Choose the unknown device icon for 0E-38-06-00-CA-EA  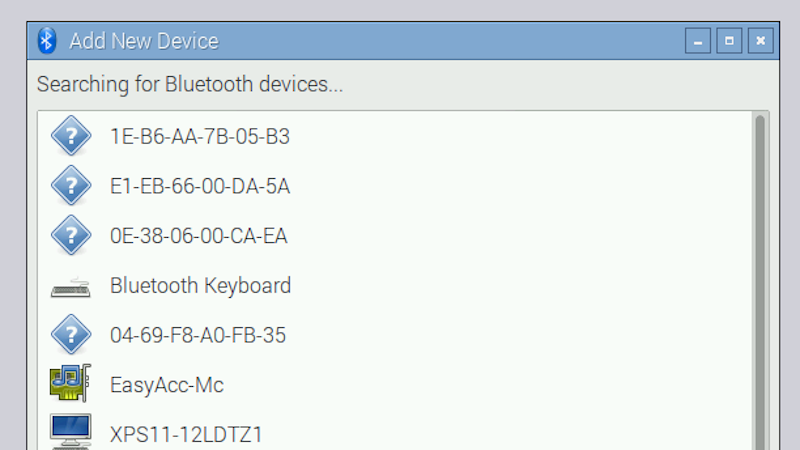click(x=71, y=235)
